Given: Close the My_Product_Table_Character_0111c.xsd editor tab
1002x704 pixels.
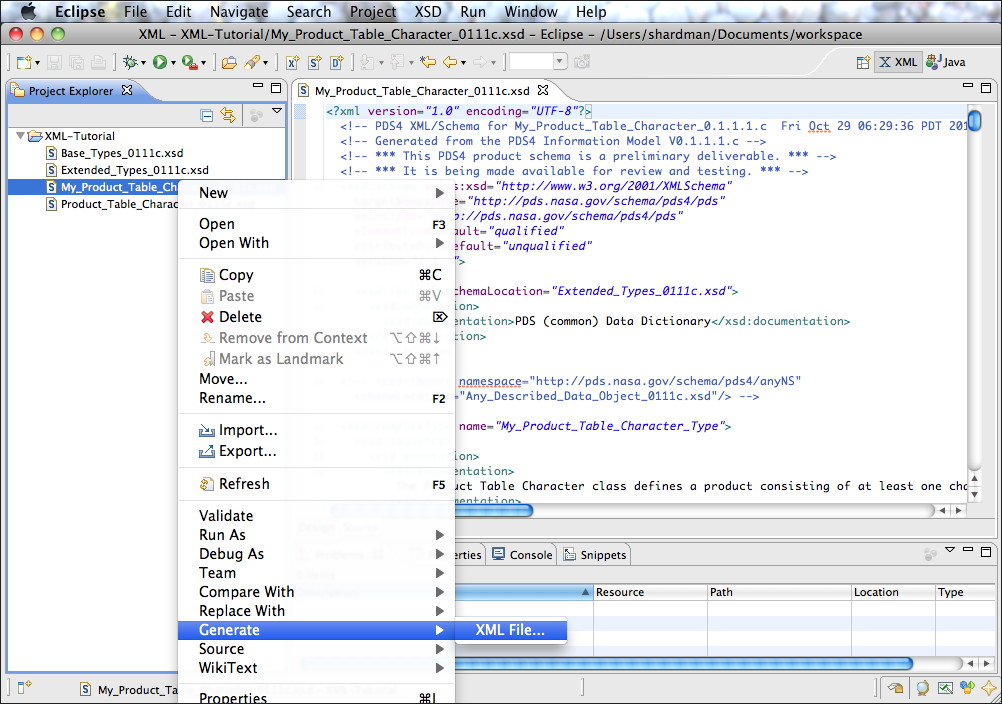Looking at the screenshot, I should click(x=543, y=90).
